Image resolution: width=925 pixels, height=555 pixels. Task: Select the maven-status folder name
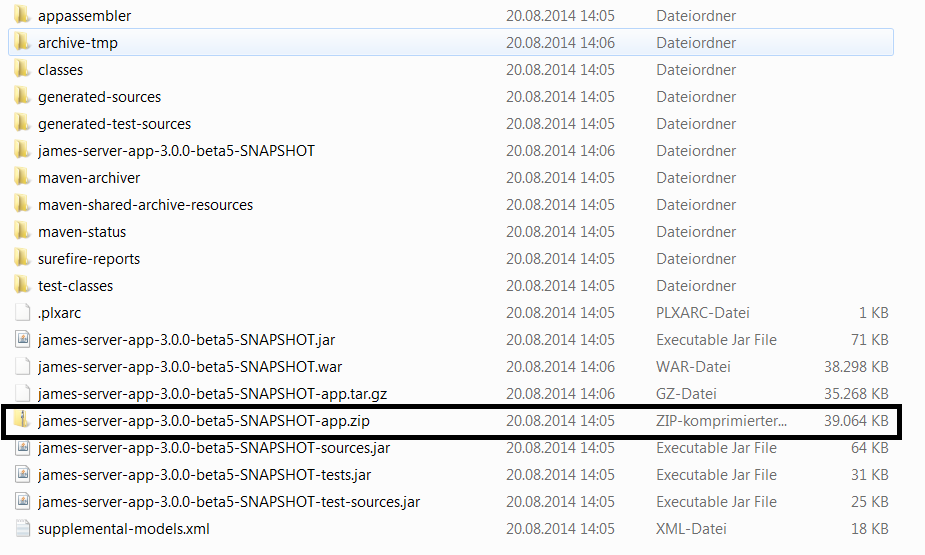coord(82,232)
